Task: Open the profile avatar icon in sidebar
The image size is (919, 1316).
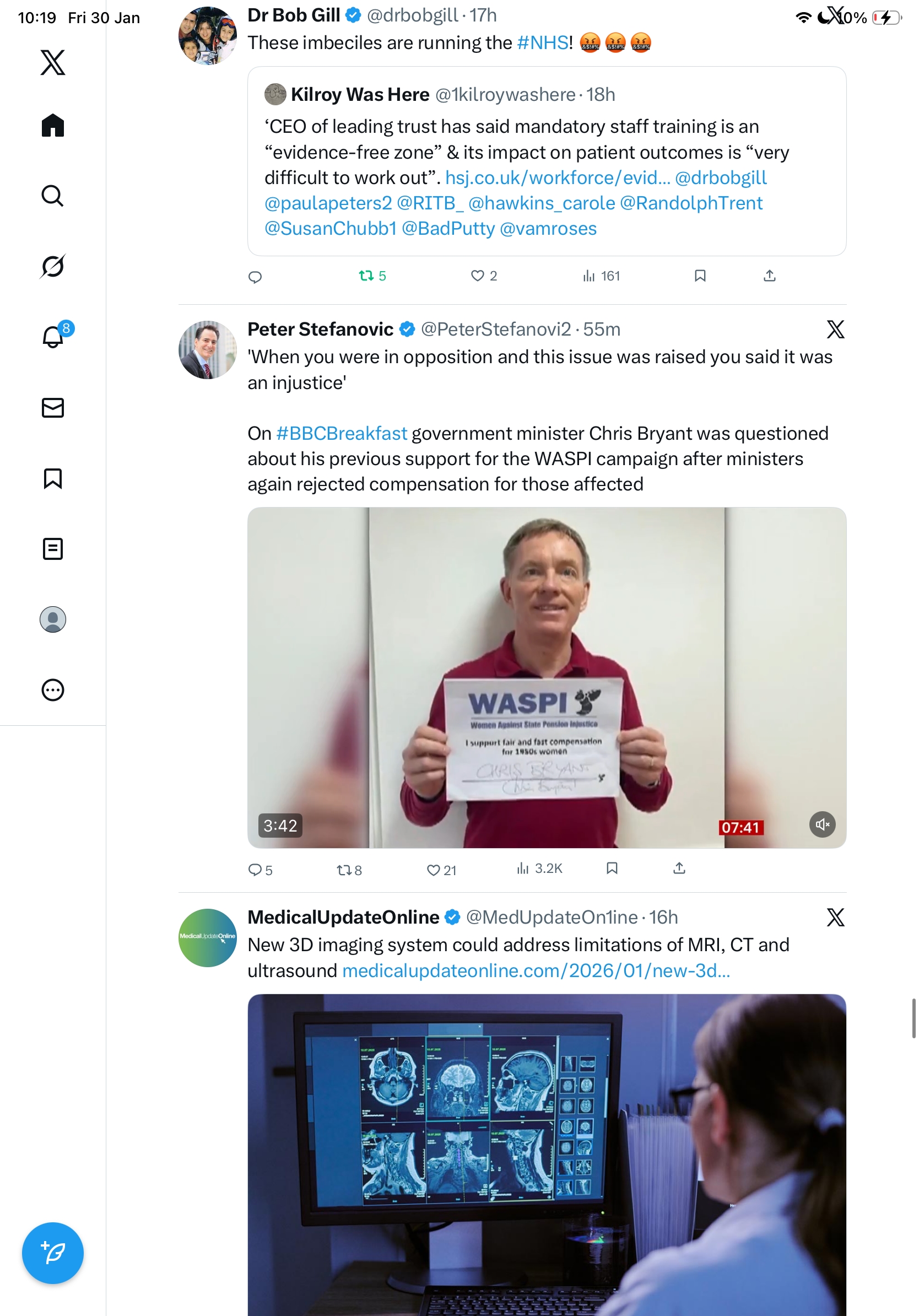Action: (53, 619)
